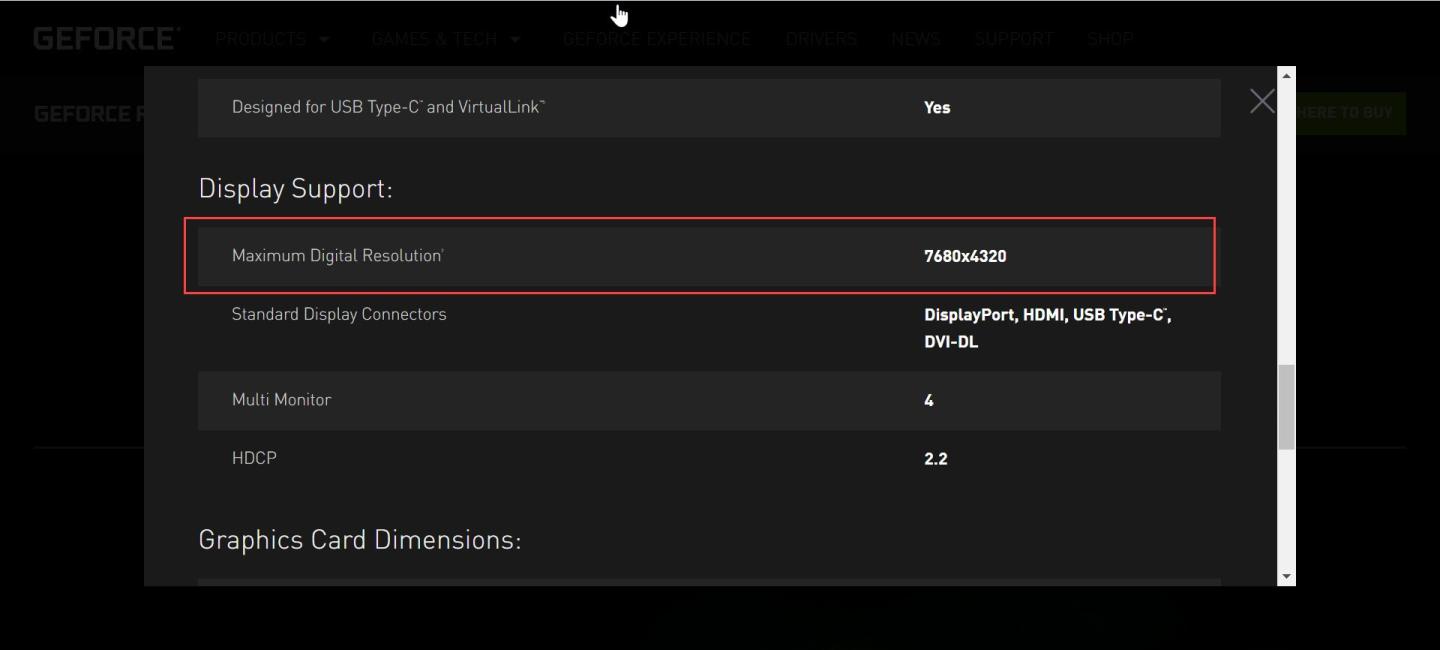Image resolution: width=1440 pixels, height=650 pixels.
Task: Click the GeForce logo
Action: pyautogui.click(x=106, y=39)
